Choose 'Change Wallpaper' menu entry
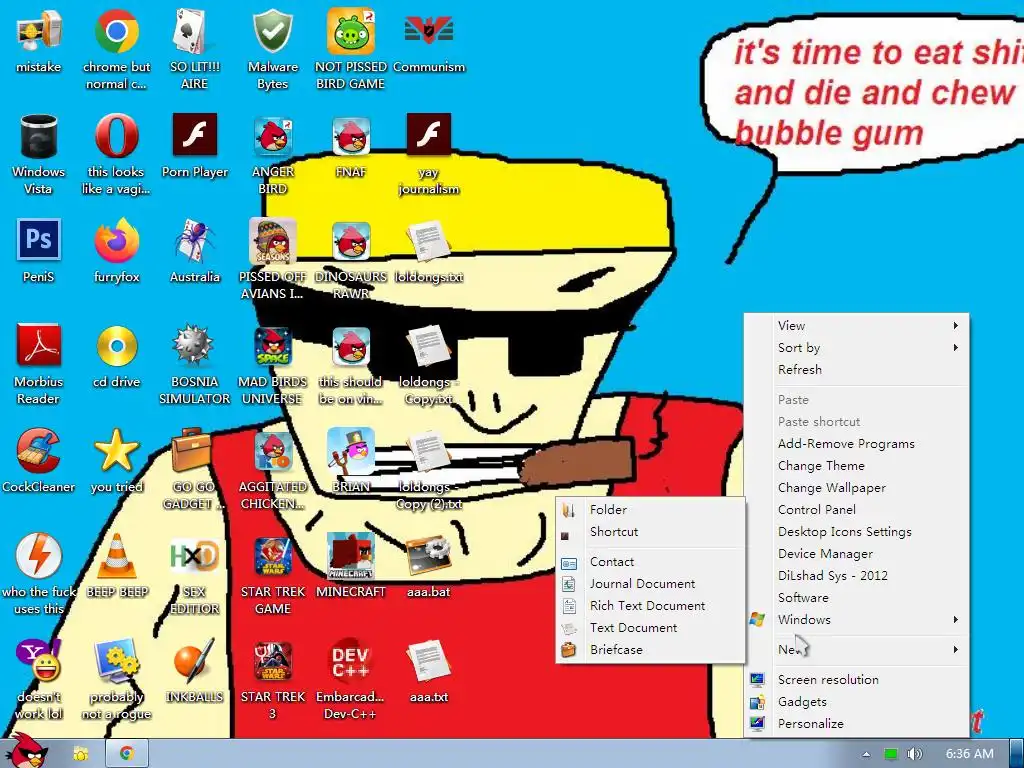 pos(856,487)
